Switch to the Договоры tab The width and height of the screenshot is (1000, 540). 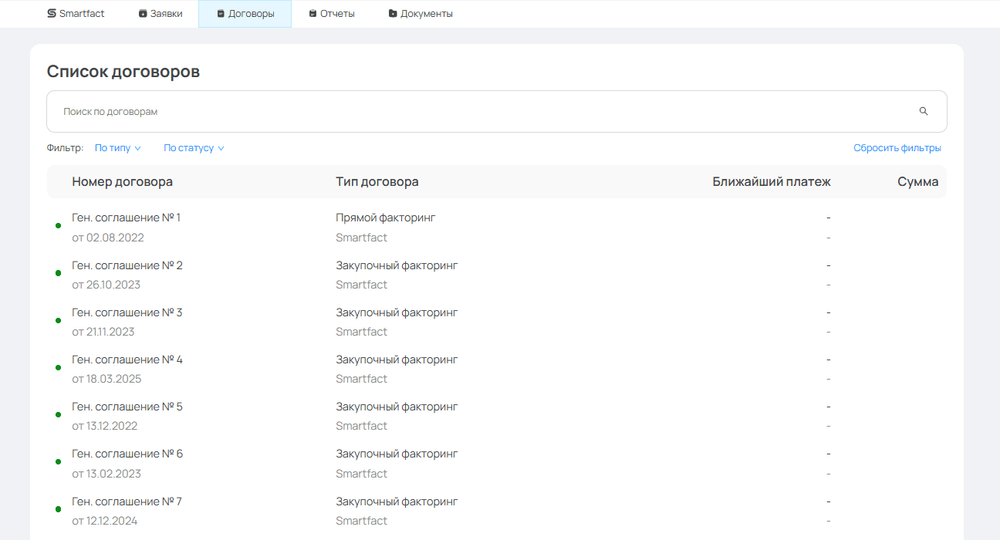click(x=245, y=14)
